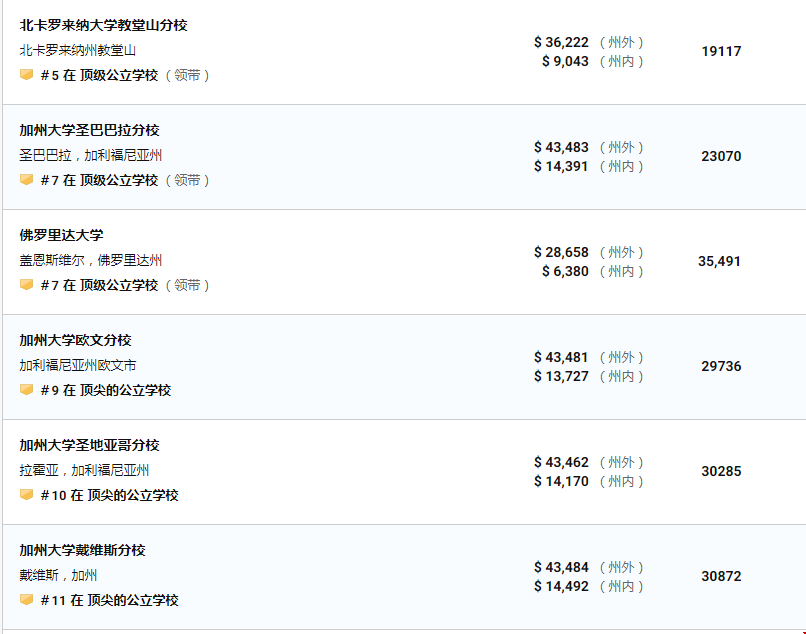Open 加州大学戴维斯分校 school link
806x634 pixels.
pos(82,550)
